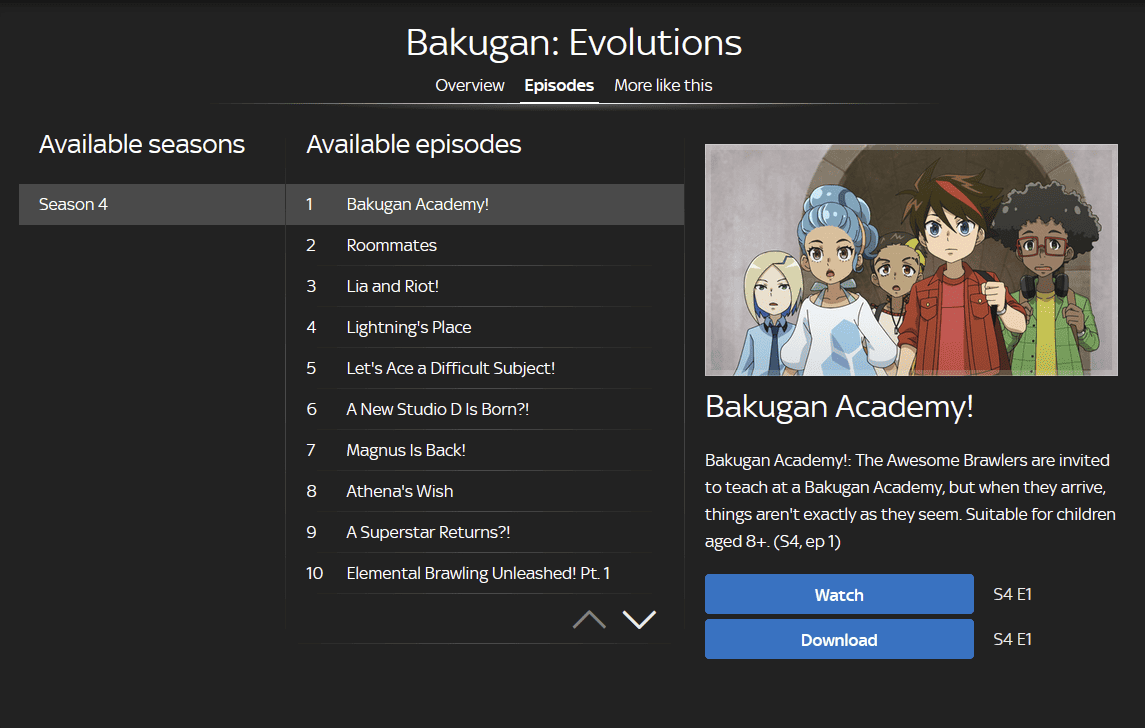
Task: Click the Bakugan Academy episode thumbnail image
Action: (x=911, y=260)
